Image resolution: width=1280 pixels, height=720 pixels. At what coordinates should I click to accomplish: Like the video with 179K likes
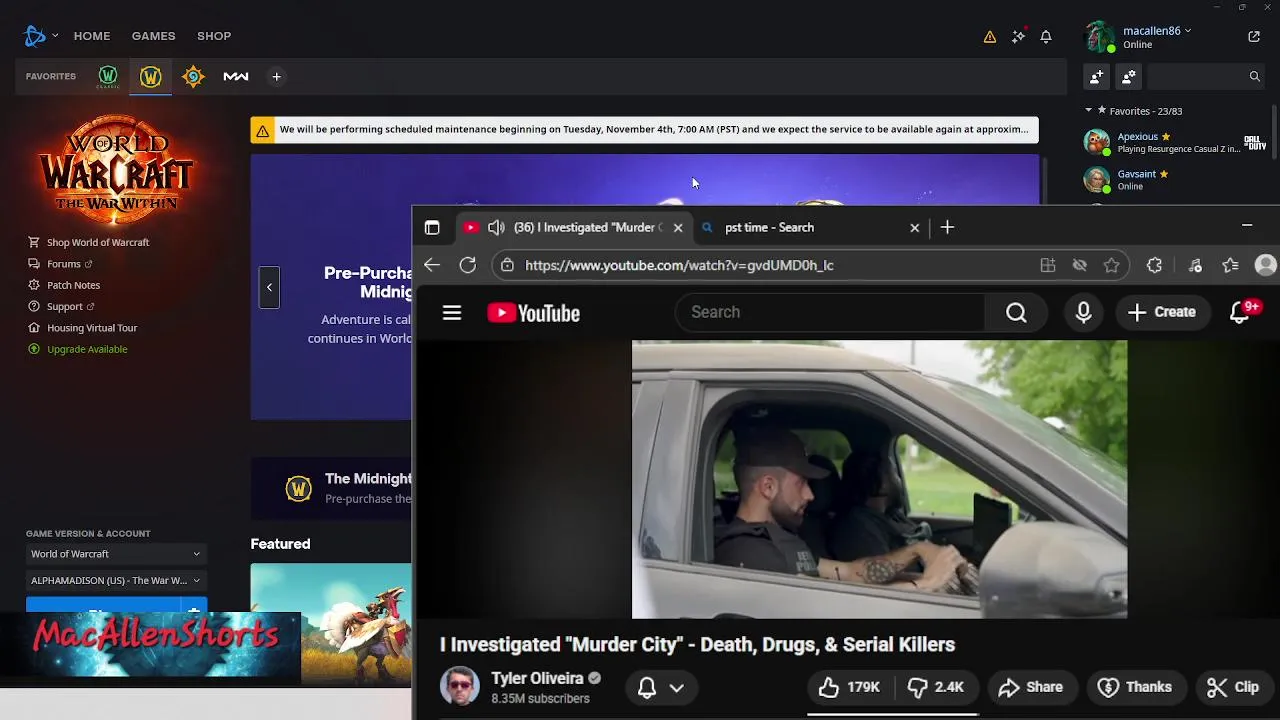[x=849, y=687]
